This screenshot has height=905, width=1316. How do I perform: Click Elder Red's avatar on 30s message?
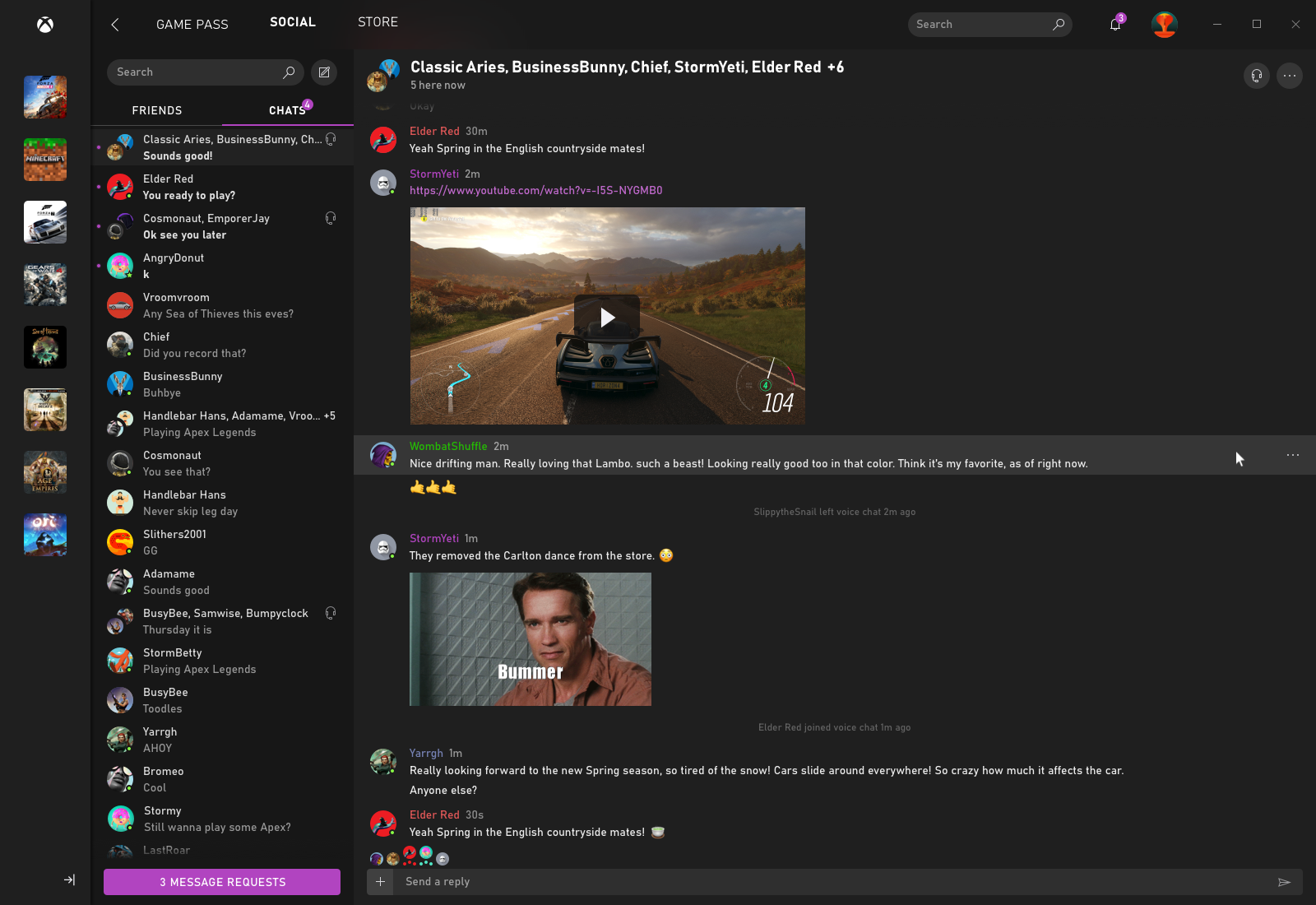[x=383, y=824]
